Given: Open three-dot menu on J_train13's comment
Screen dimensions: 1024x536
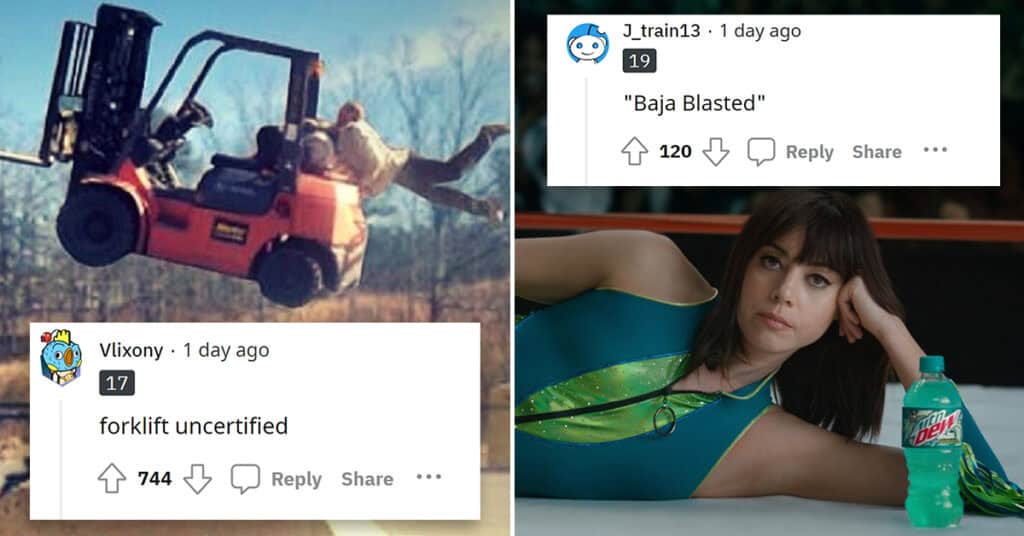Looking at the screenshot, I should (x=935, y=150).
